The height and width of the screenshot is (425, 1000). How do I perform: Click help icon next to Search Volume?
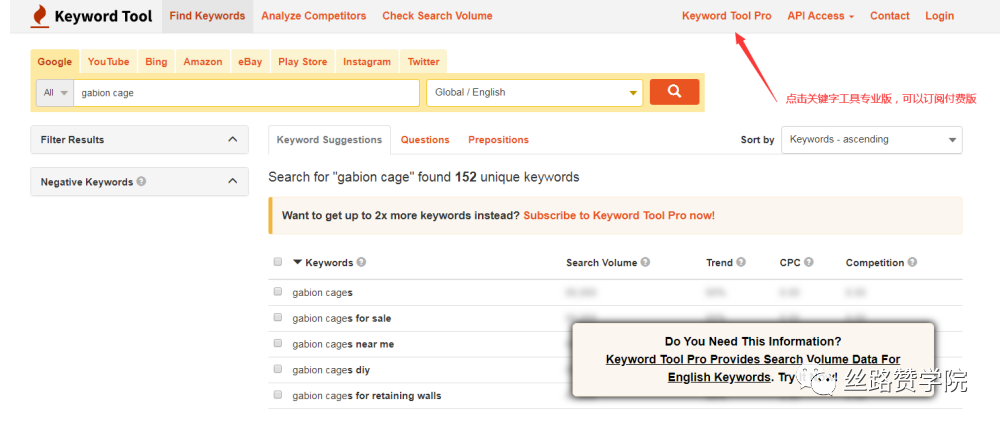coord(645,262)
